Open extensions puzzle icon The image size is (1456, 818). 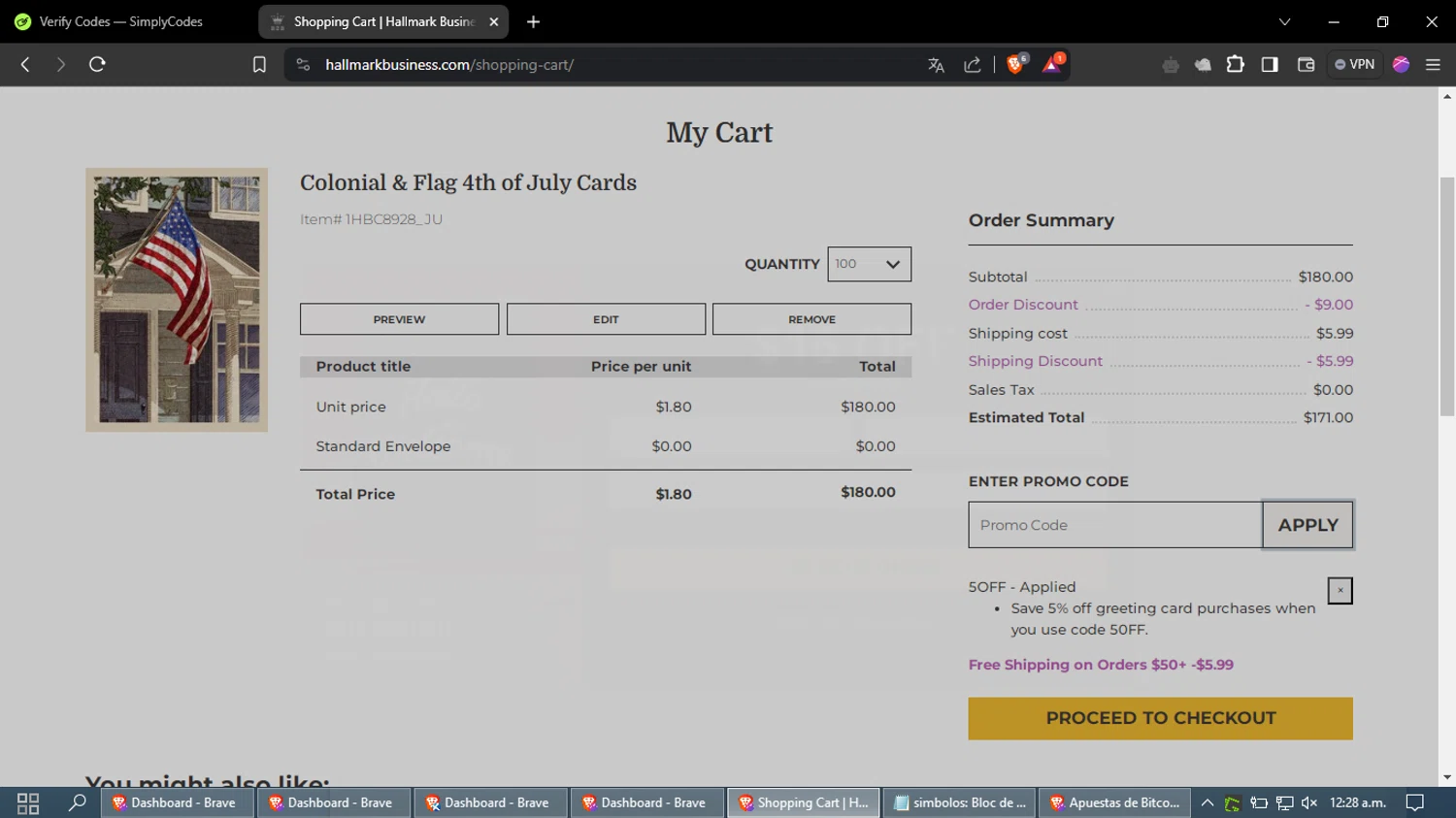pos(1235,65)
